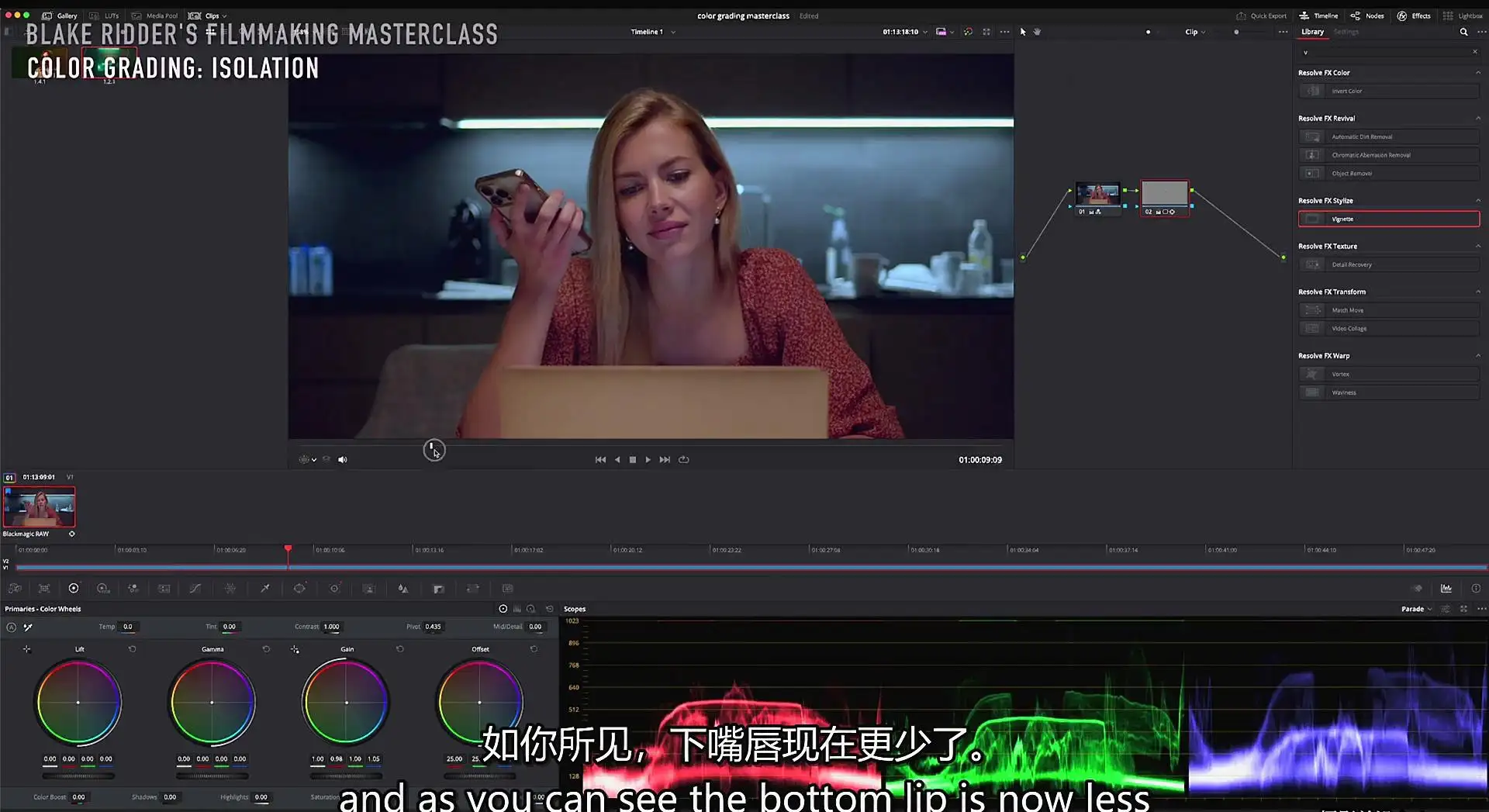This screenshot has height=812, width=1489.
Task: Play the clip forward
Action: (x=648, y=460)
